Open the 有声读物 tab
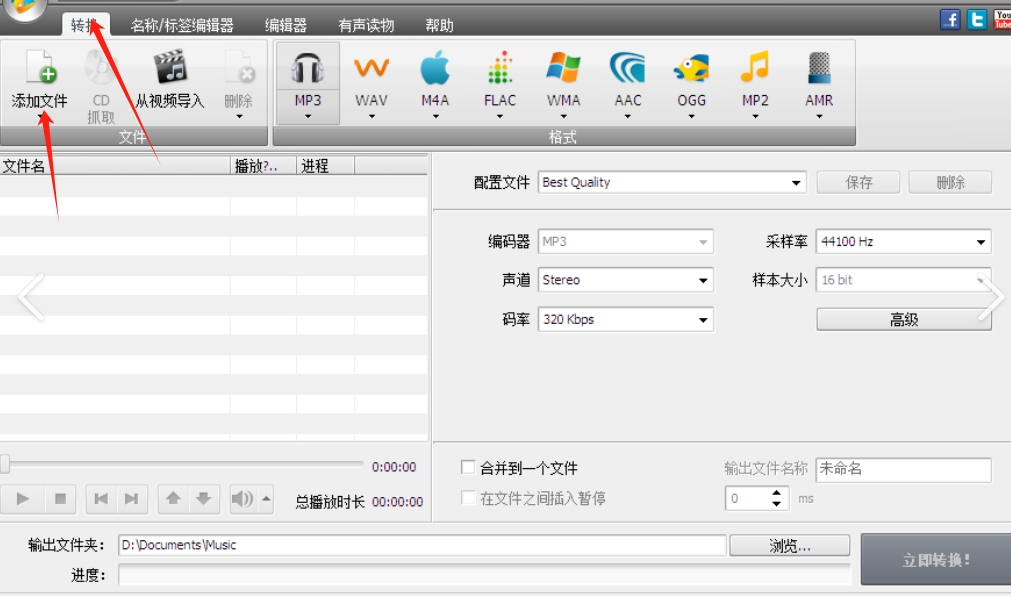The width and height of the screenshot is (1011, 596). click(366, 25)
